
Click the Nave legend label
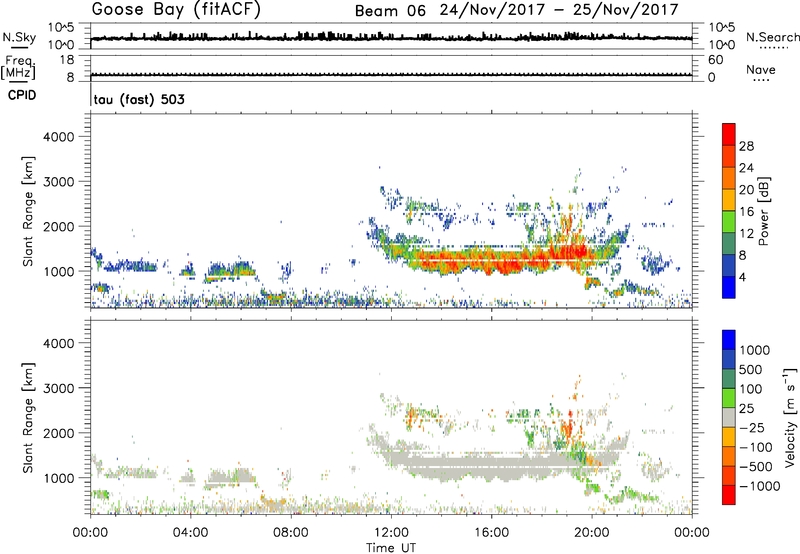pyautogui.click(x=761, y=69)
